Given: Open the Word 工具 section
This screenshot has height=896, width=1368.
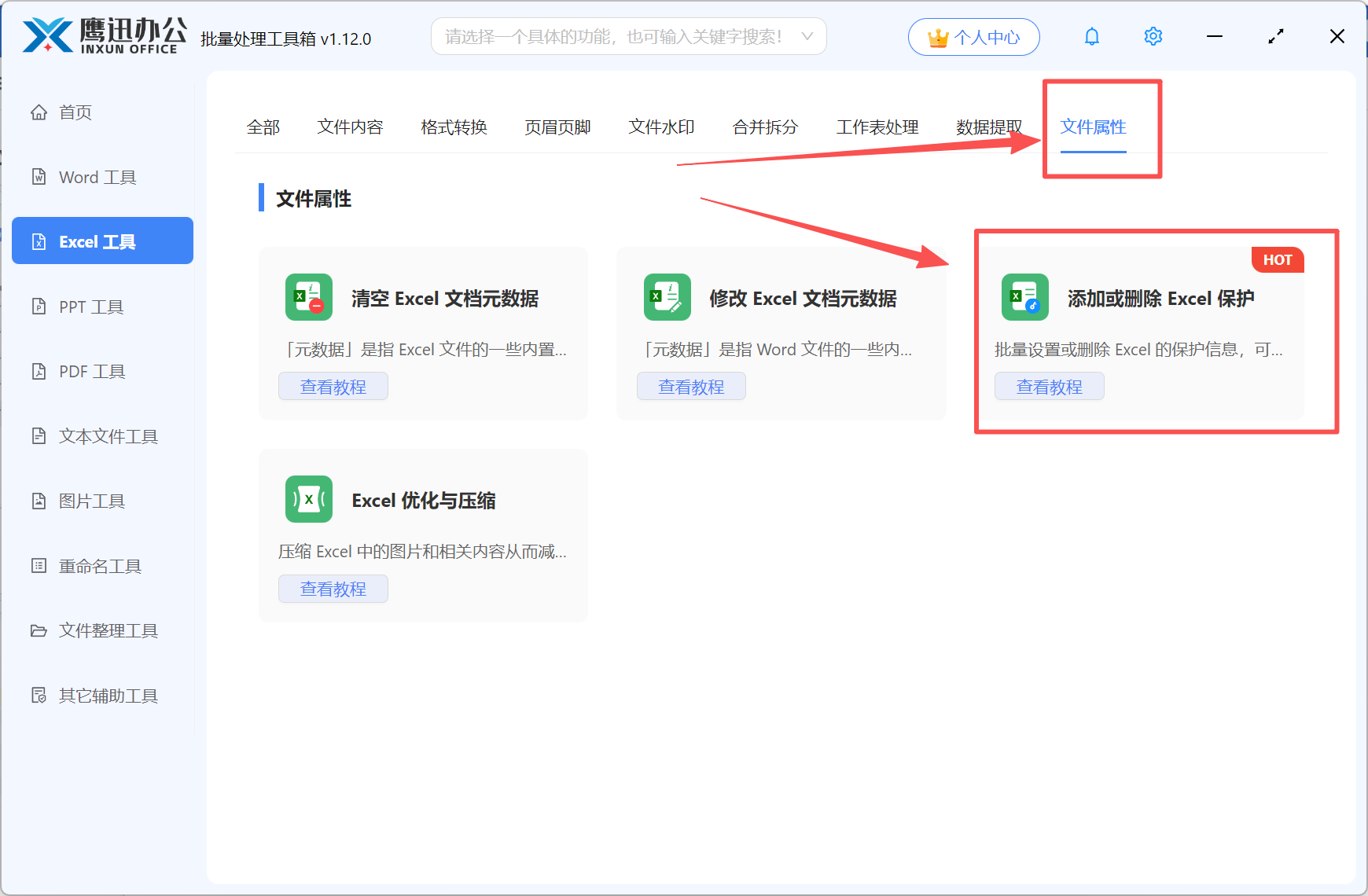Looking at the screenshot, I should (96, 177).
